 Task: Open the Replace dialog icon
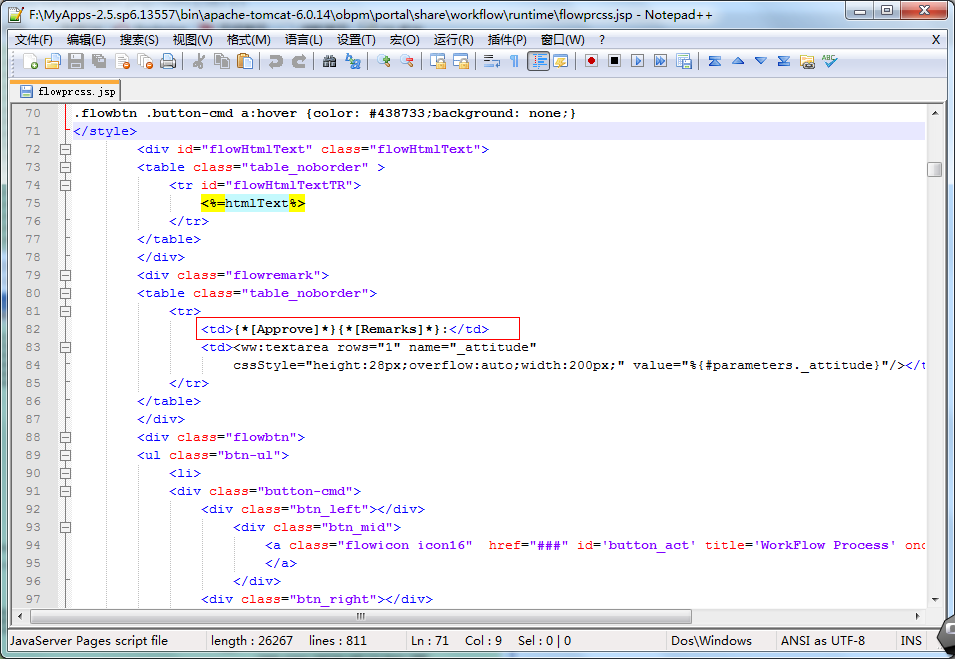[x=353, y=61]
